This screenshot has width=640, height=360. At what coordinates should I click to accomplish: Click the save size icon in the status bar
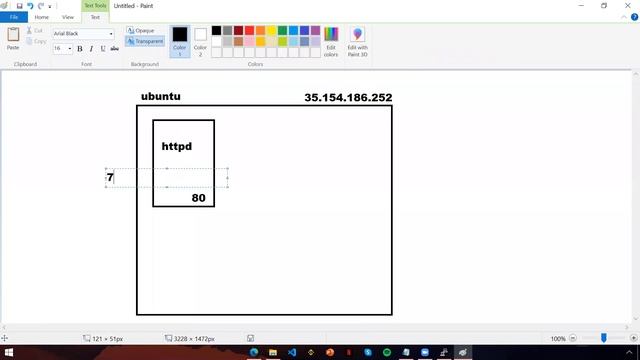250,338
